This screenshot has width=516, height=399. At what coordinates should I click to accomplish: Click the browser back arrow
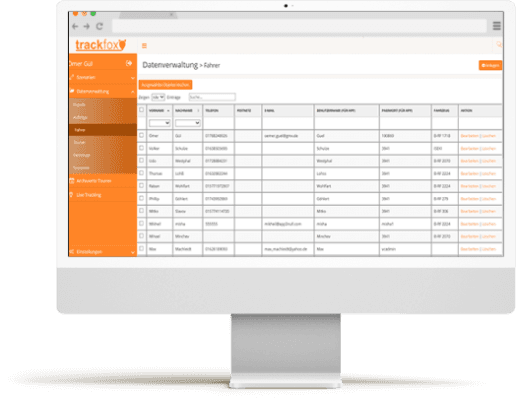click(75, 26)
